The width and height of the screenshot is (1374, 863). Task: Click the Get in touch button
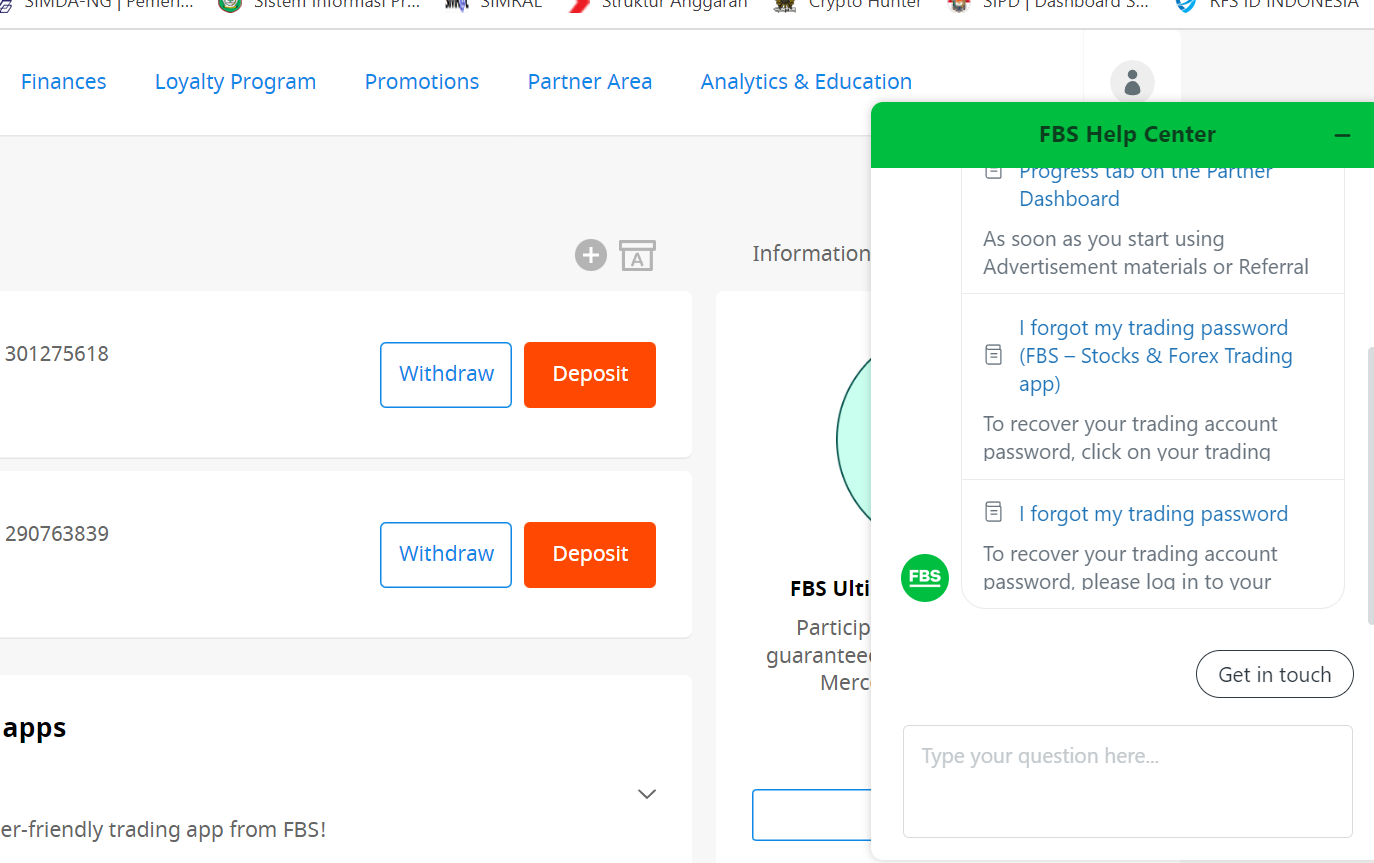click(1274, 675)
